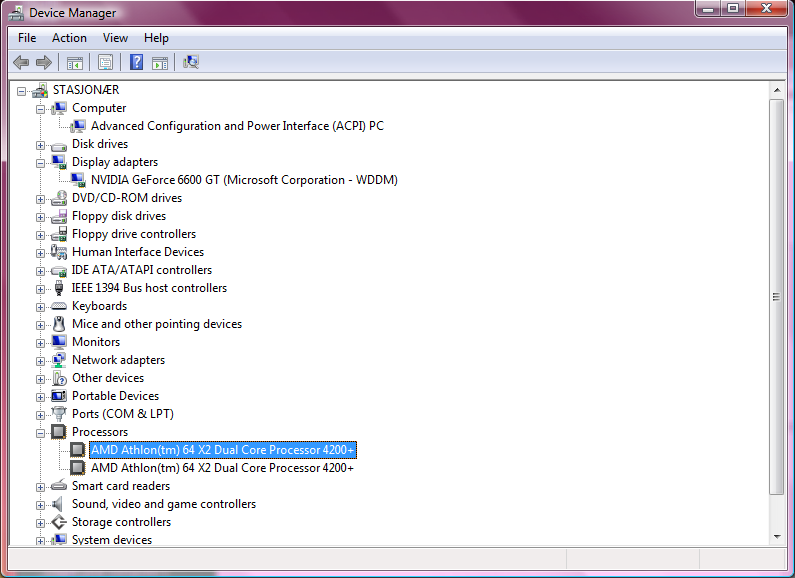Click the IEEE 1394 Bus host controllers icon

pos(59,288)
